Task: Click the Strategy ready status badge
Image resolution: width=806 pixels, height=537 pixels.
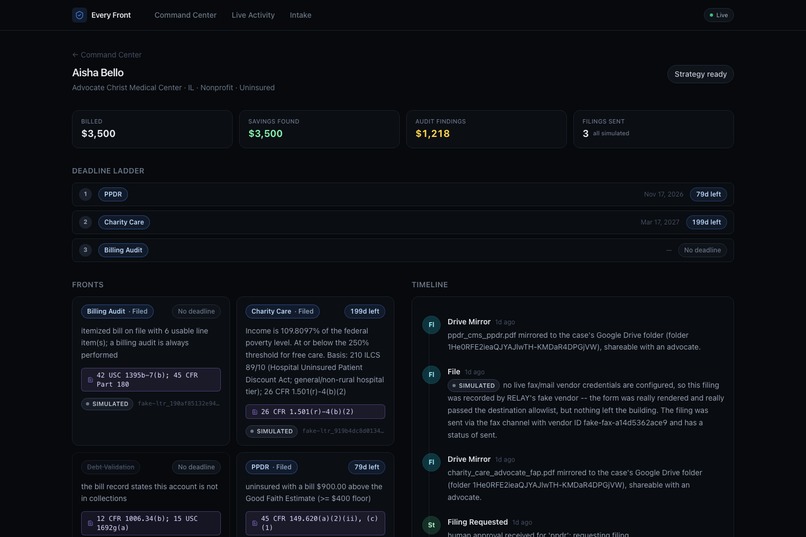Action: point(700,74)
